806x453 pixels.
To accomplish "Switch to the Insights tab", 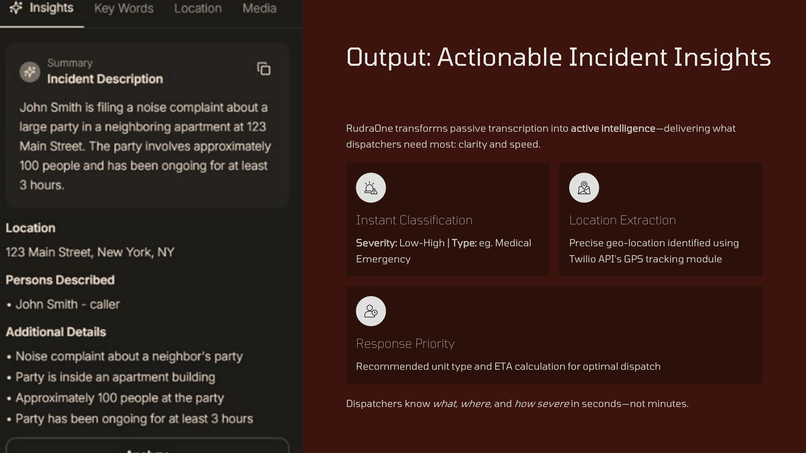I will click(x=42, y=9).
